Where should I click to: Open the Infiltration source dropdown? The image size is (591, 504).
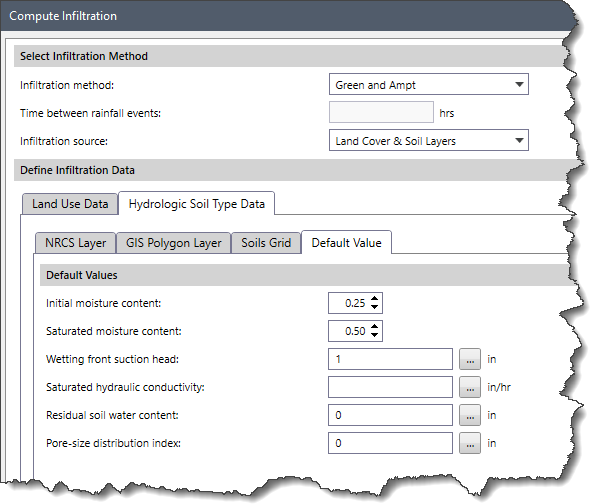point(429,141)
